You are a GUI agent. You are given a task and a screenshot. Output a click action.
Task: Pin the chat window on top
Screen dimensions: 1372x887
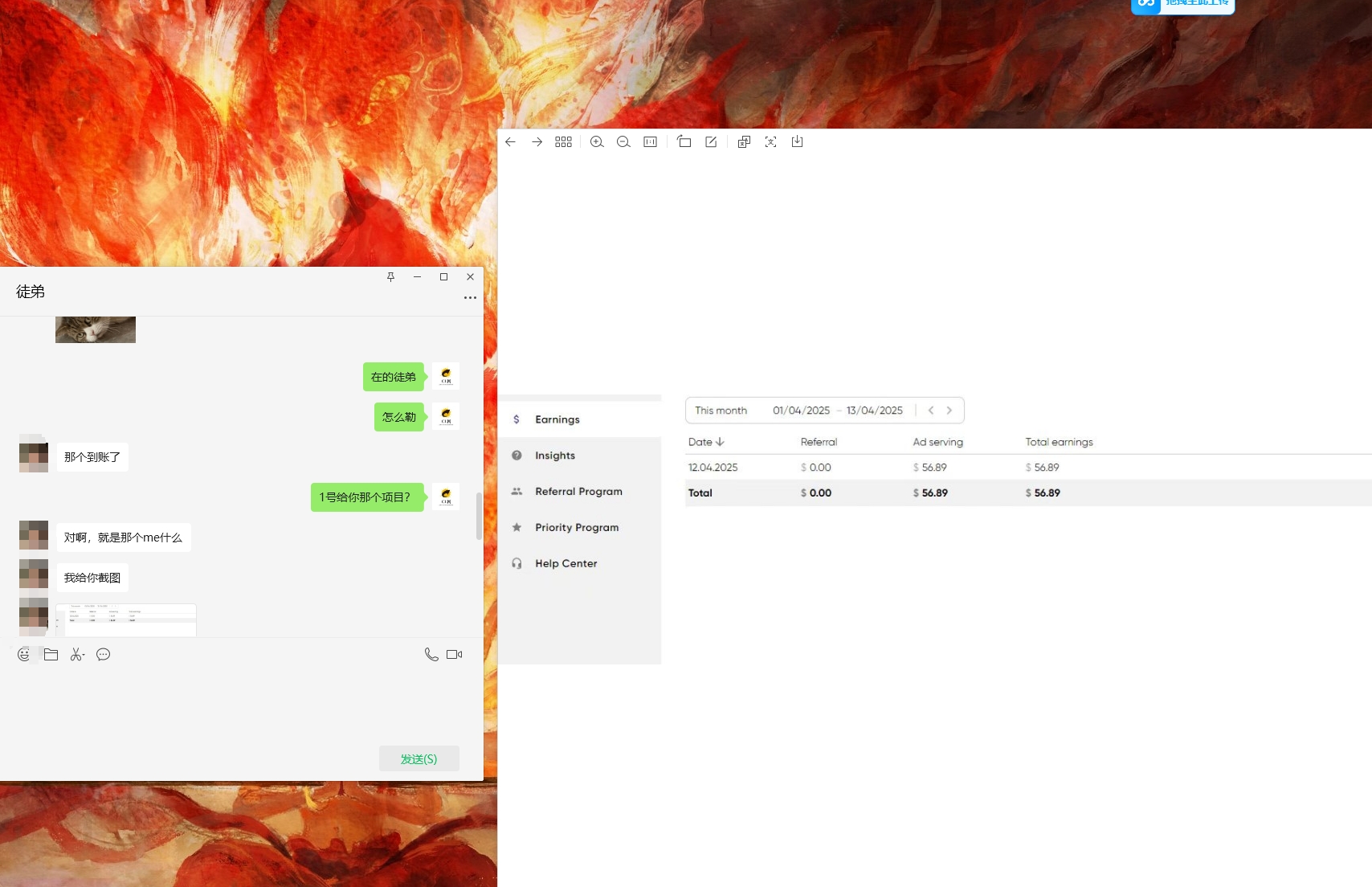[391, 277]
